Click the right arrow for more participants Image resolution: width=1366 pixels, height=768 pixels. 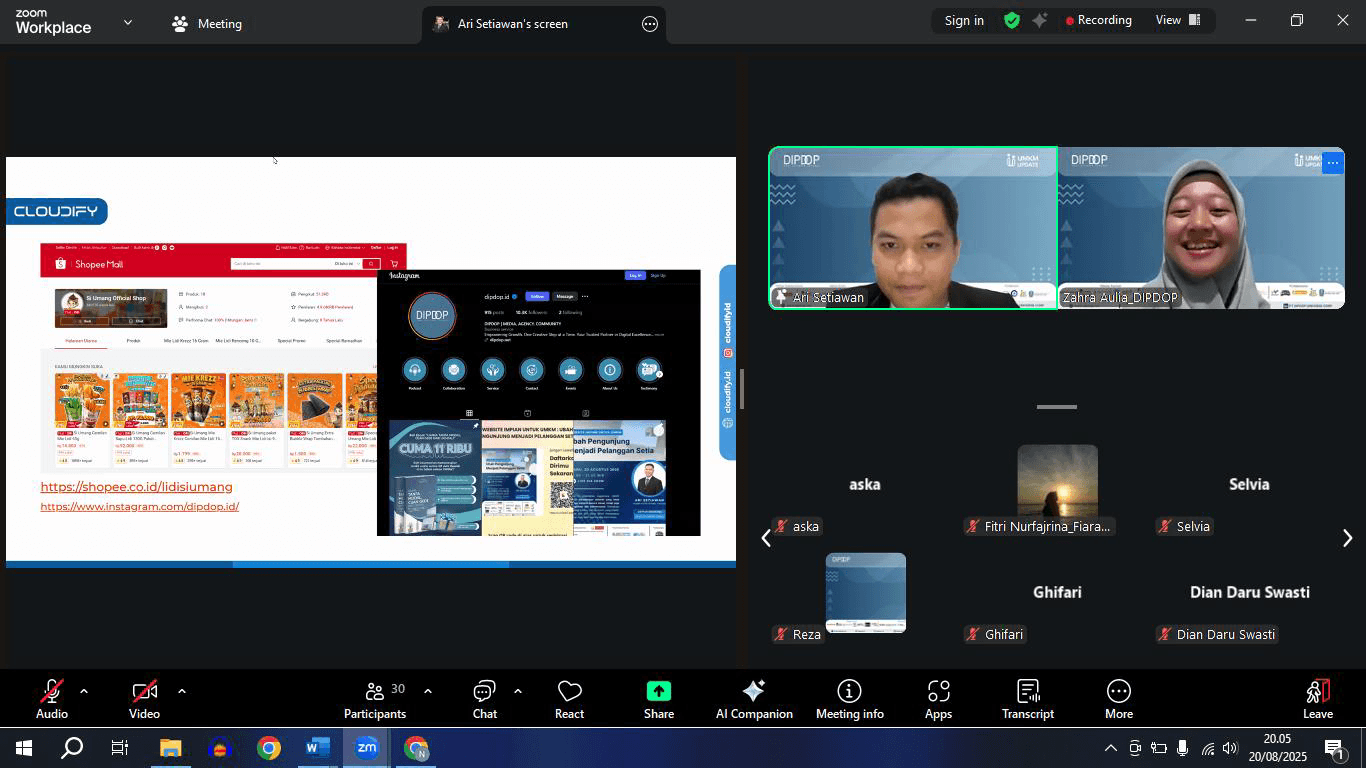(1348, 538)
